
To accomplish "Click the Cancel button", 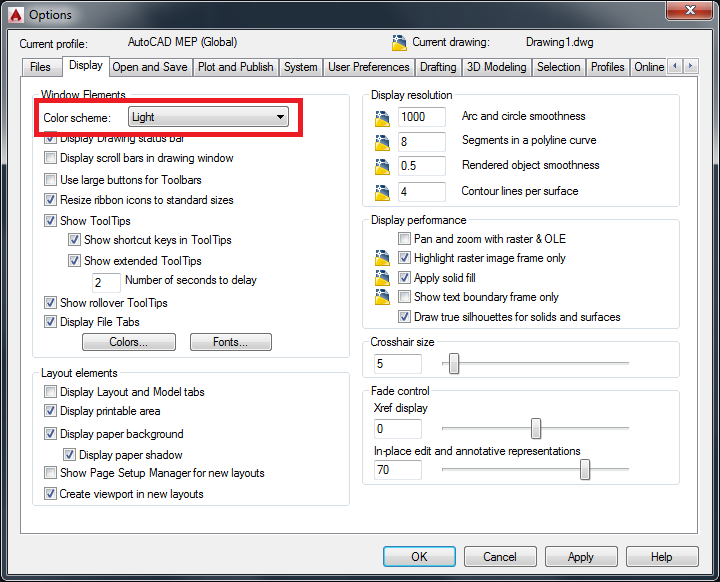I will point(500,557).
